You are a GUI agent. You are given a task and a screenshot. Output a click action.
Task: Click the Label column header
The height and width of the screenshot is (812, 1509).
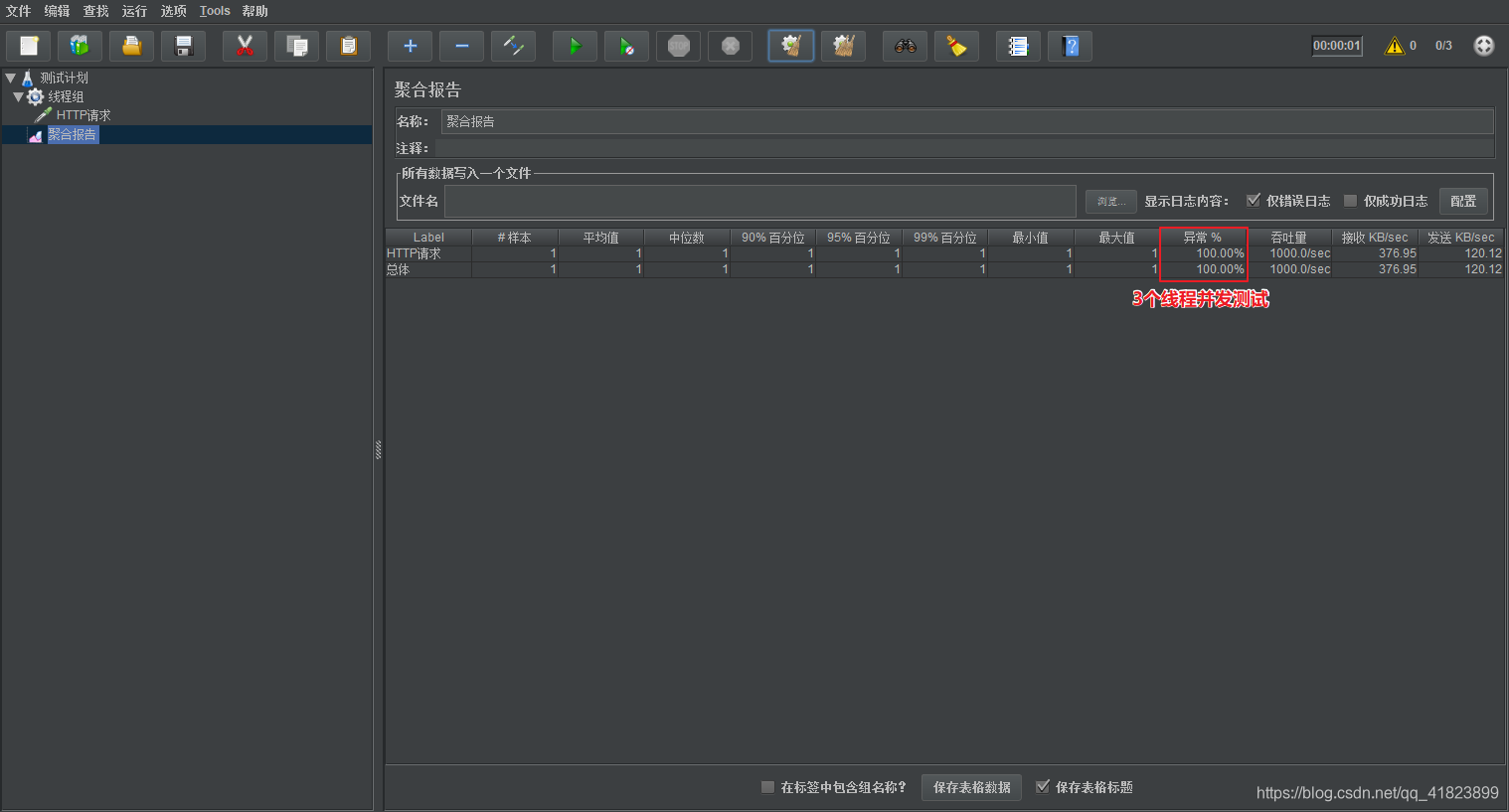tap(428, 238)
